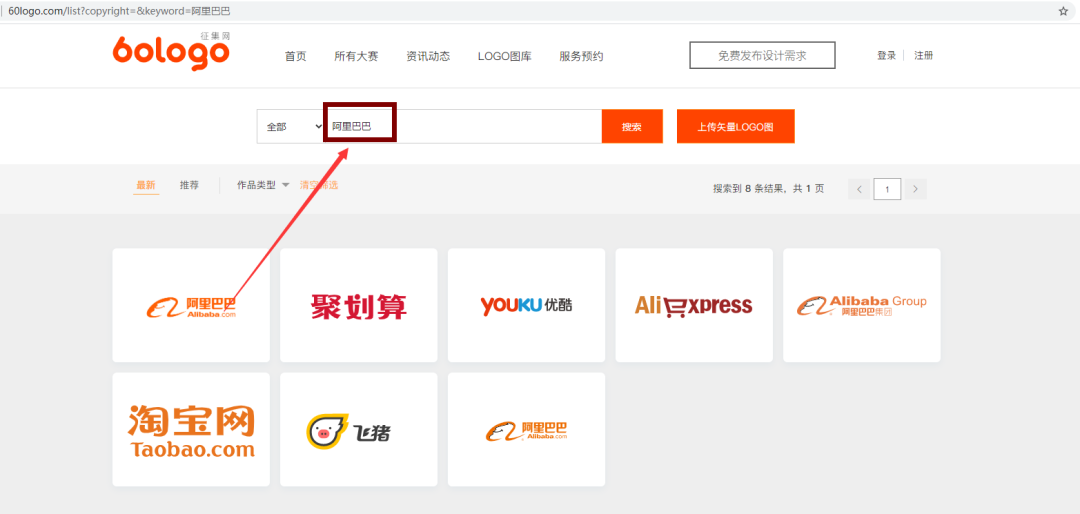Screen dimensions: 1080x514
Task: Open LOGO图库 navigation item
Action: tap(505, 56)
